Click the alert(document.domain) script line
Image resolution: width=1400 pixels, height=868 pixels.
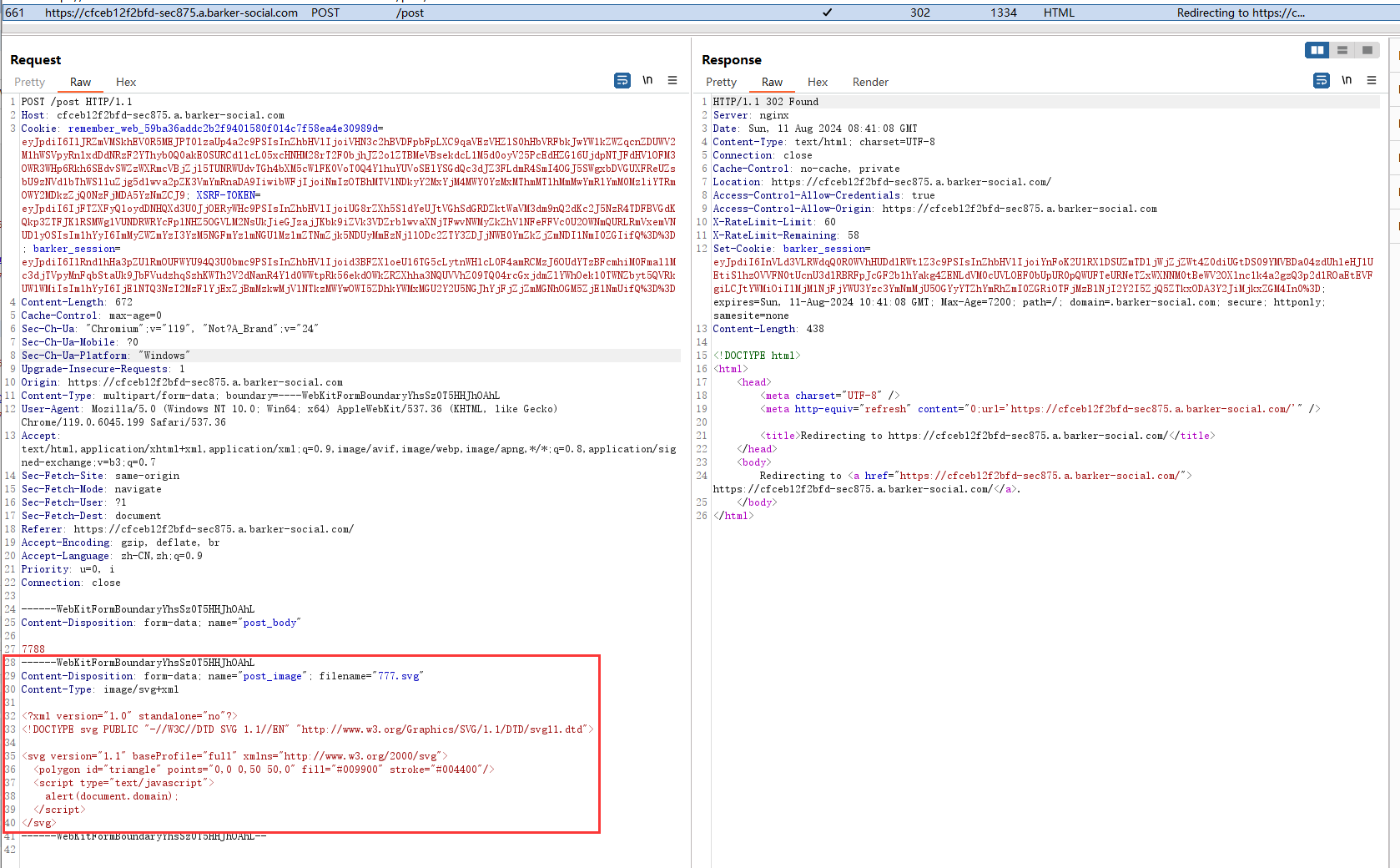click(112, 796)
